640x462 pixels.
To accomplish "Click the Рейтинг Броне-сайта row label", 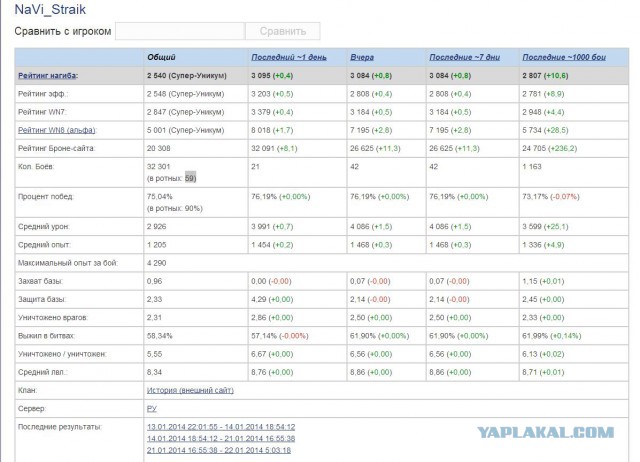I will click(57, 148).
